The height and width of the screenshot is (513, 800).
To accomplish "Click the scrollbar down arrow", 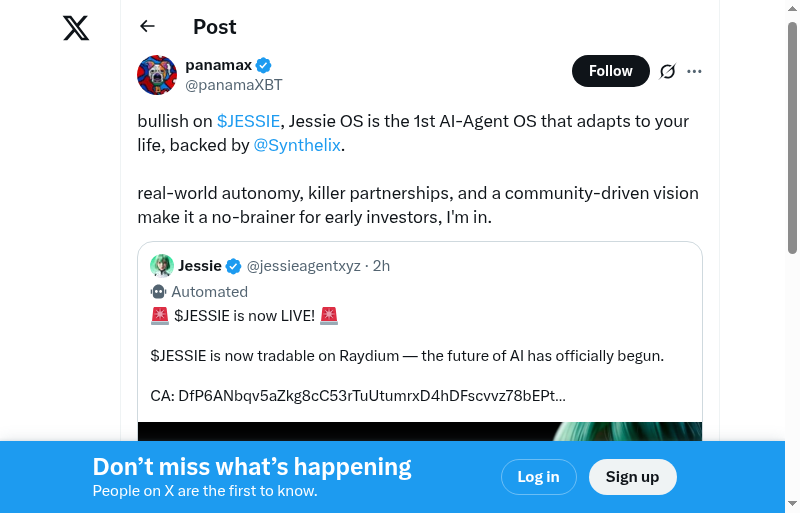I will click(x=793, y=504).
